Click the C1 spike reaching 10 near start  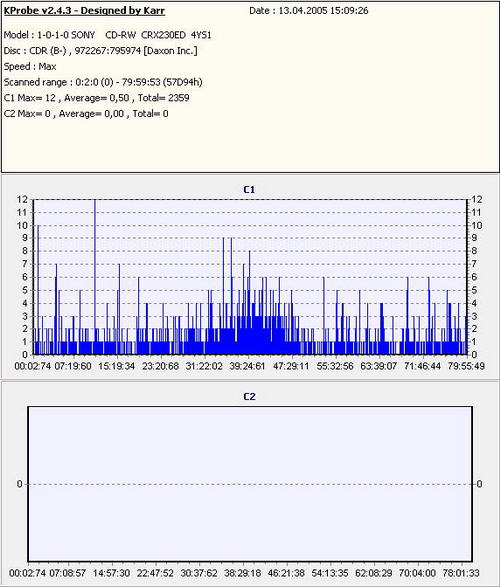point(38,290)
